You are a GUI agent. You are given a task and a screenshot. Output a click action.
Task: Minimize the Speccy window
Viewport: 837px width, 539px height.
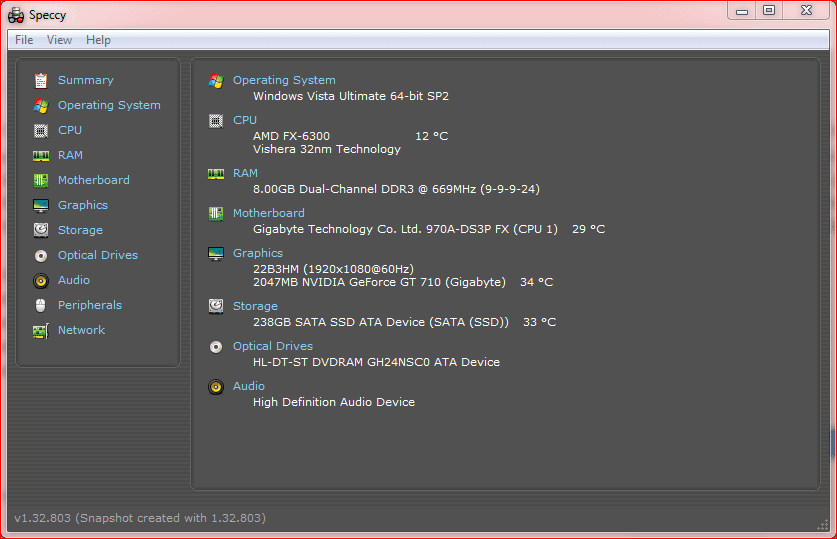point(741,11)
